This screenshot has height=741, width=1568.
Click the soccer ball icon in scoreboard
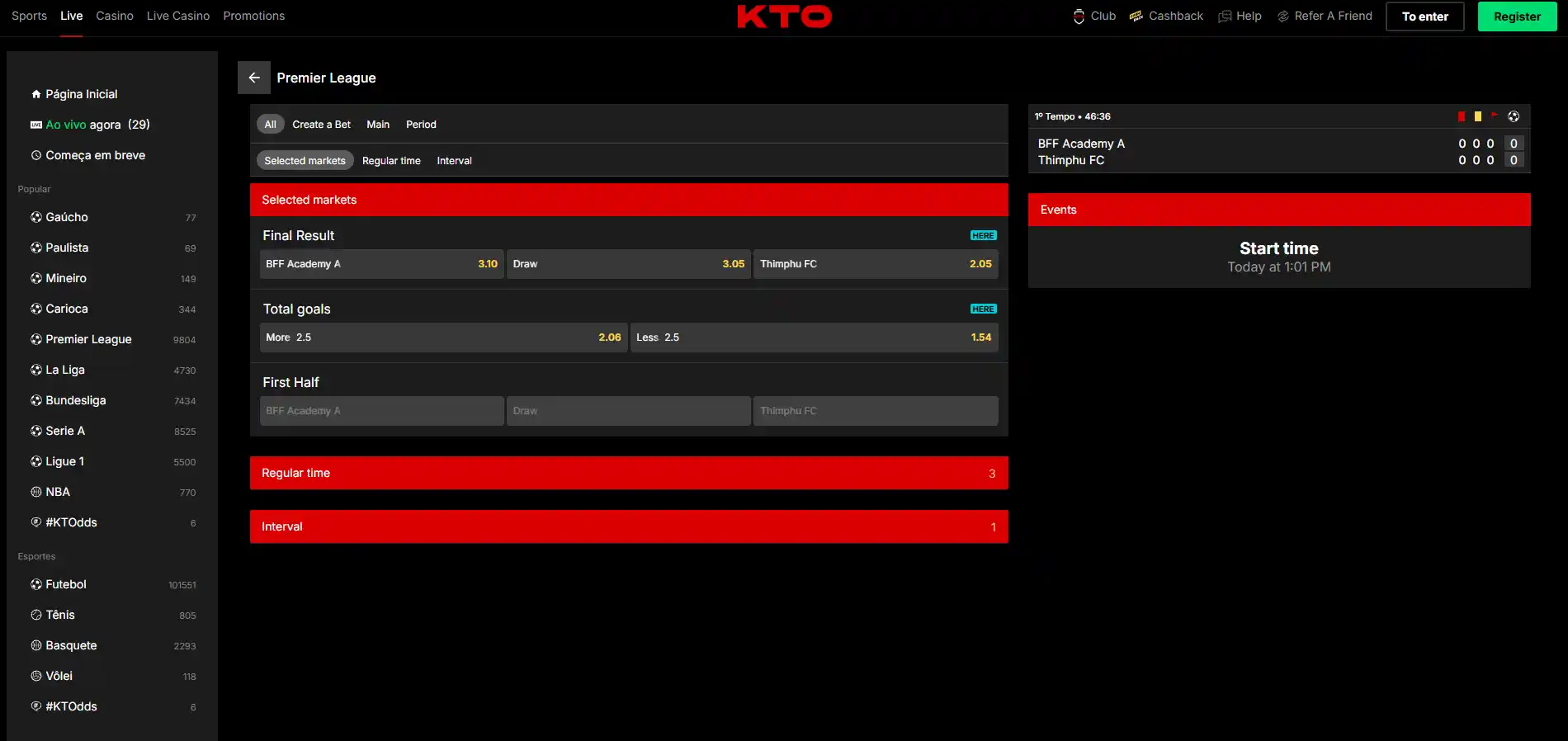tap(1514, 116)
